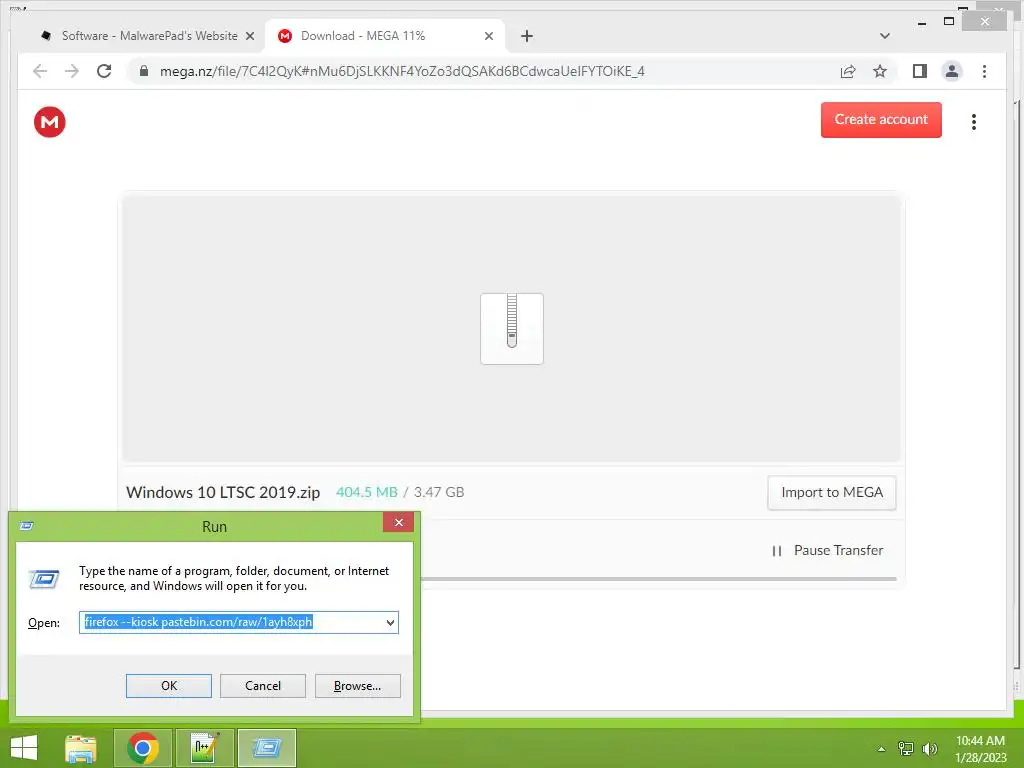Open Chrome three-dot menu
Screen dimensions: 1024x768
point(984,71)
